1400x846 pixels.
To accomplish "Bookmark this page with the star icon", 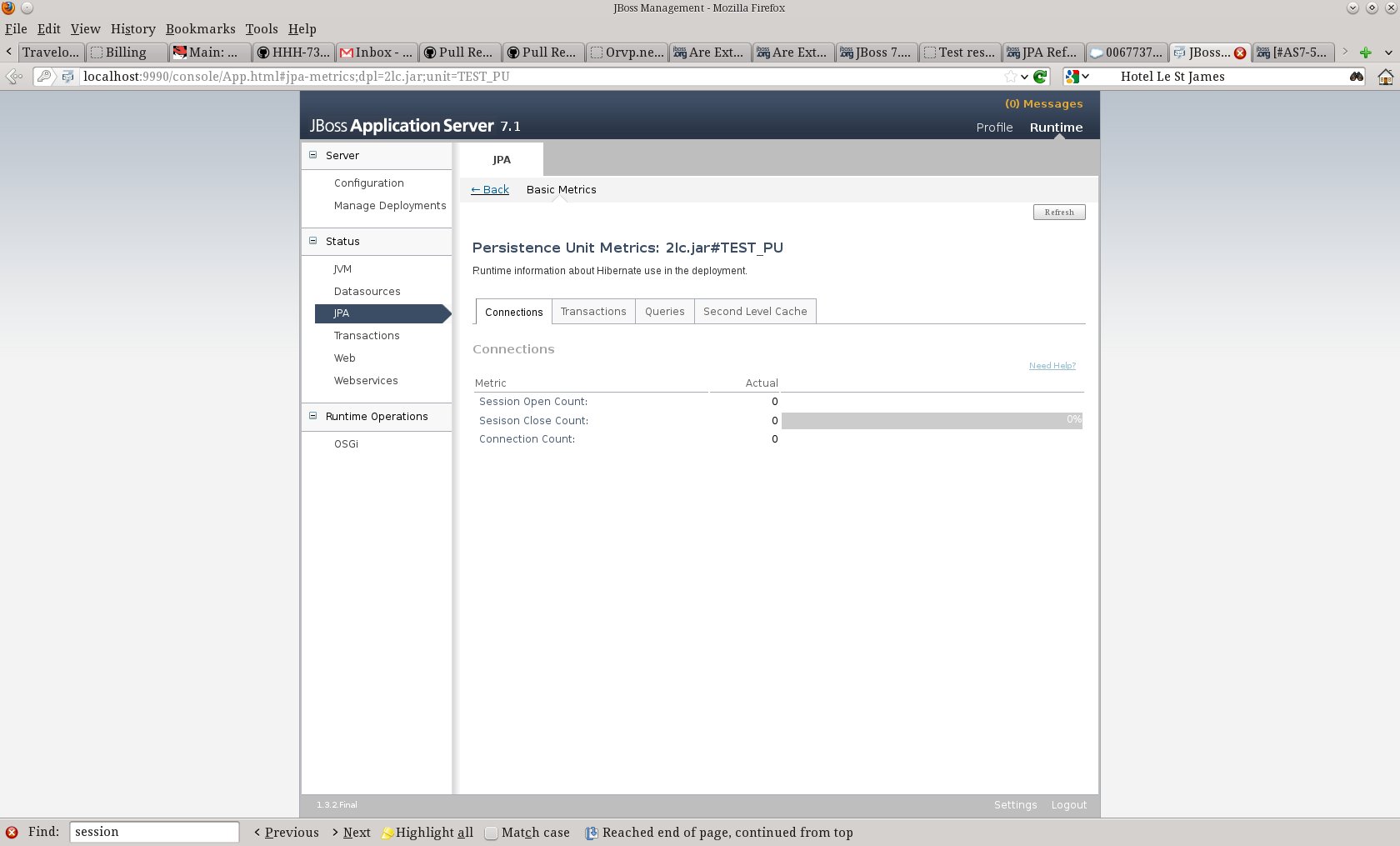I will [1011, 77].
